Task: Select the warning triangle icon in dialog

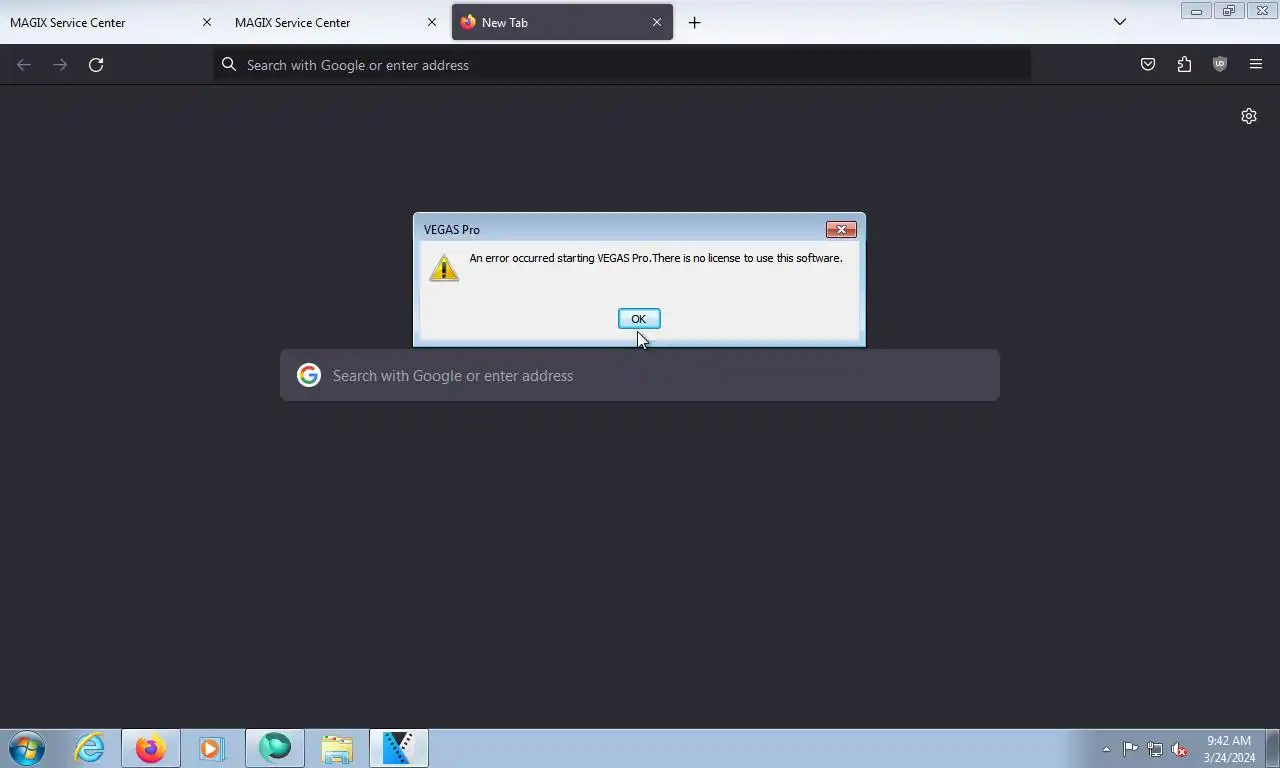Action: click(444, 268)
